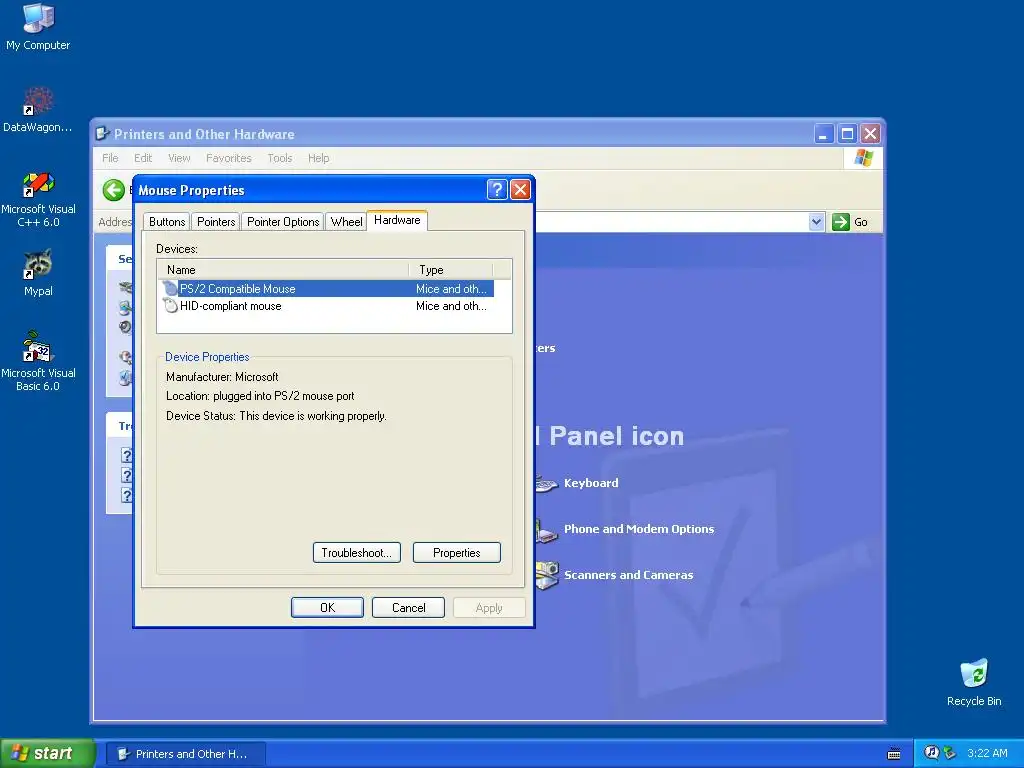
Task: Click the Troubleshoot... button
Action: tap(357, 552)
